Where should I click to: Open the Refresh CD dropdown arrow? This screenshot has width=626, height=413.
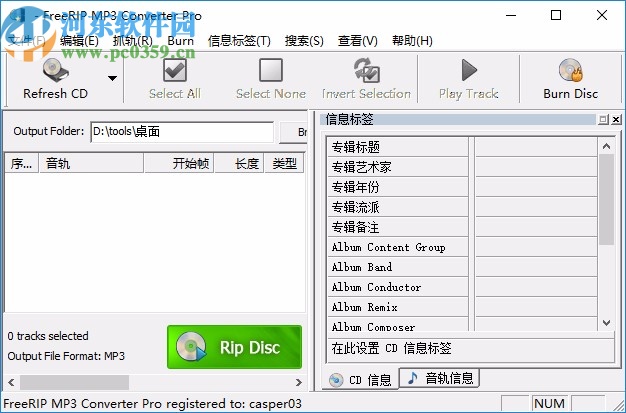click(x=113, y=78)
